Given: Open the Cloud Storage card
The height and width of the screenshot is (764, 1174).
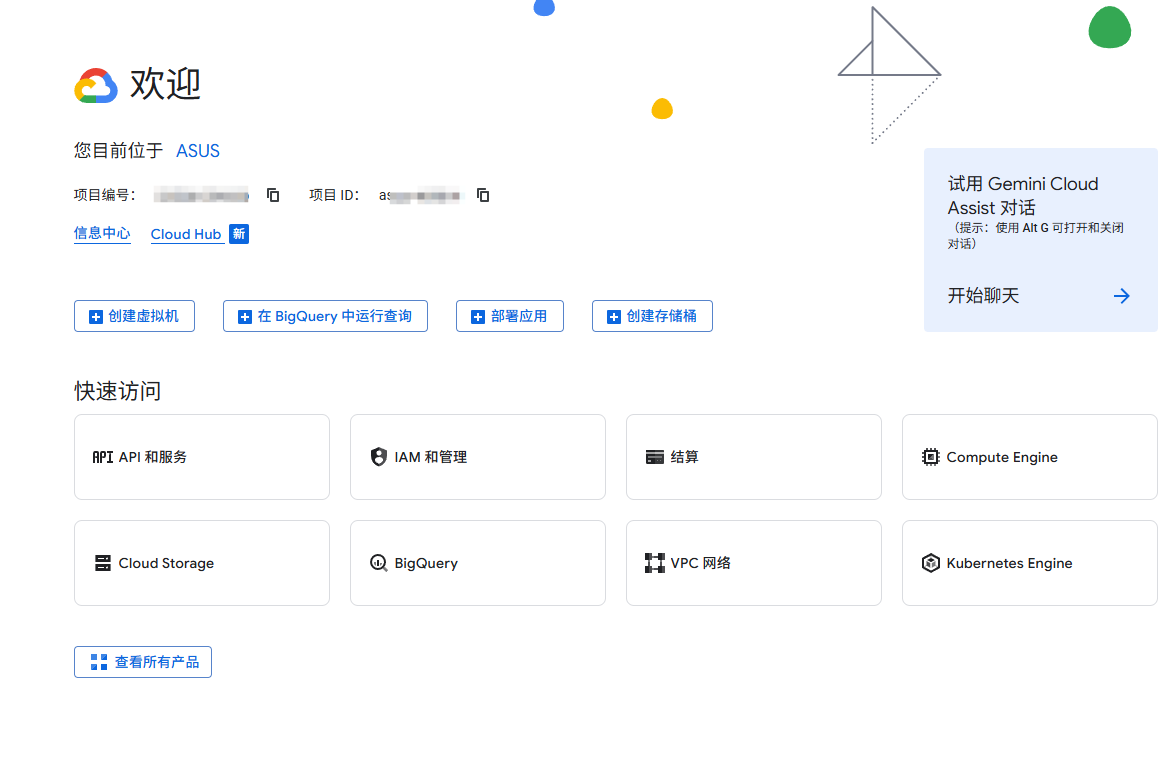Looking at the screenshot, I should tap(202, 563).
